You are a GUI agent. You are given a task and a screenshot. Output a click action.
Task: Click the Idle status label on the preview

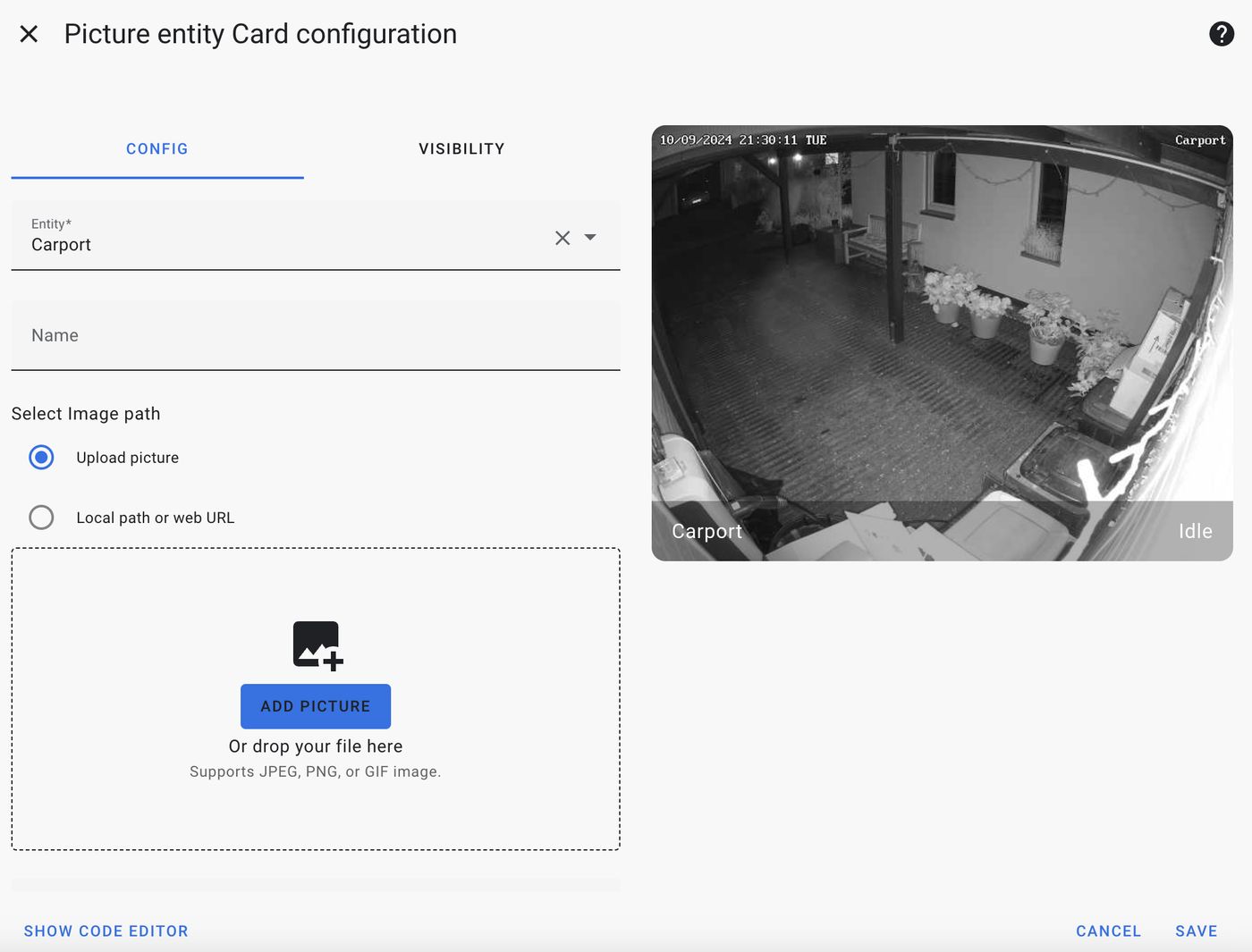click(x=1195, y=531)
